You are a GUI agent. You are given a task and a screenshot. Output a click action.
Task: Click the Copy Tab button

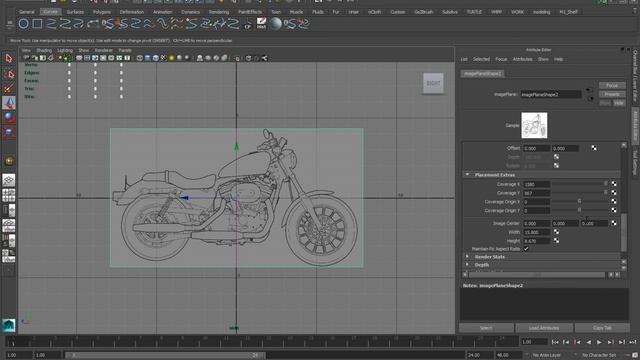(602, 328)
